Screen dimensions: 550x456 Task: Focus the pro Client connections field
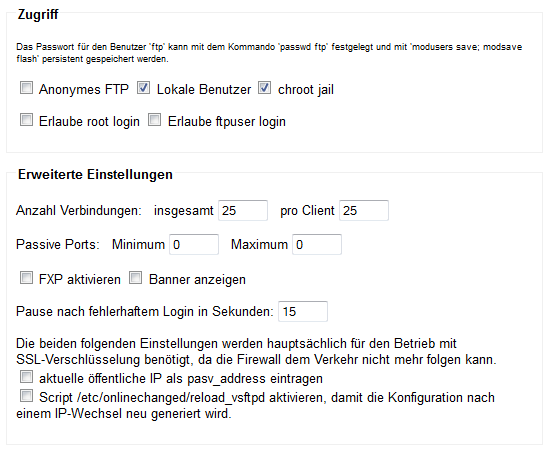click(x=364, y=210)
